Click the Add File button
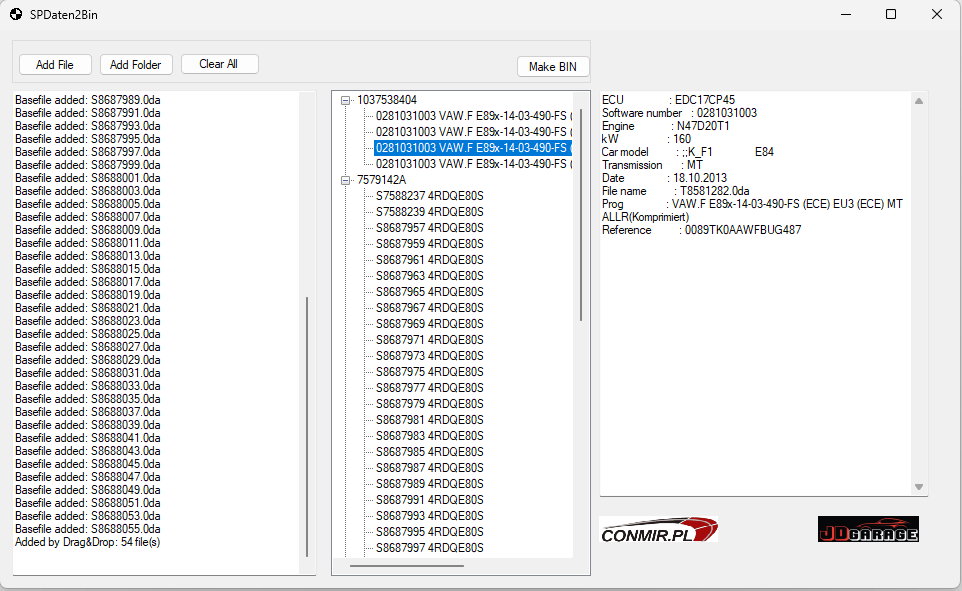Screen dimensions: 962x591 (55, 64)
